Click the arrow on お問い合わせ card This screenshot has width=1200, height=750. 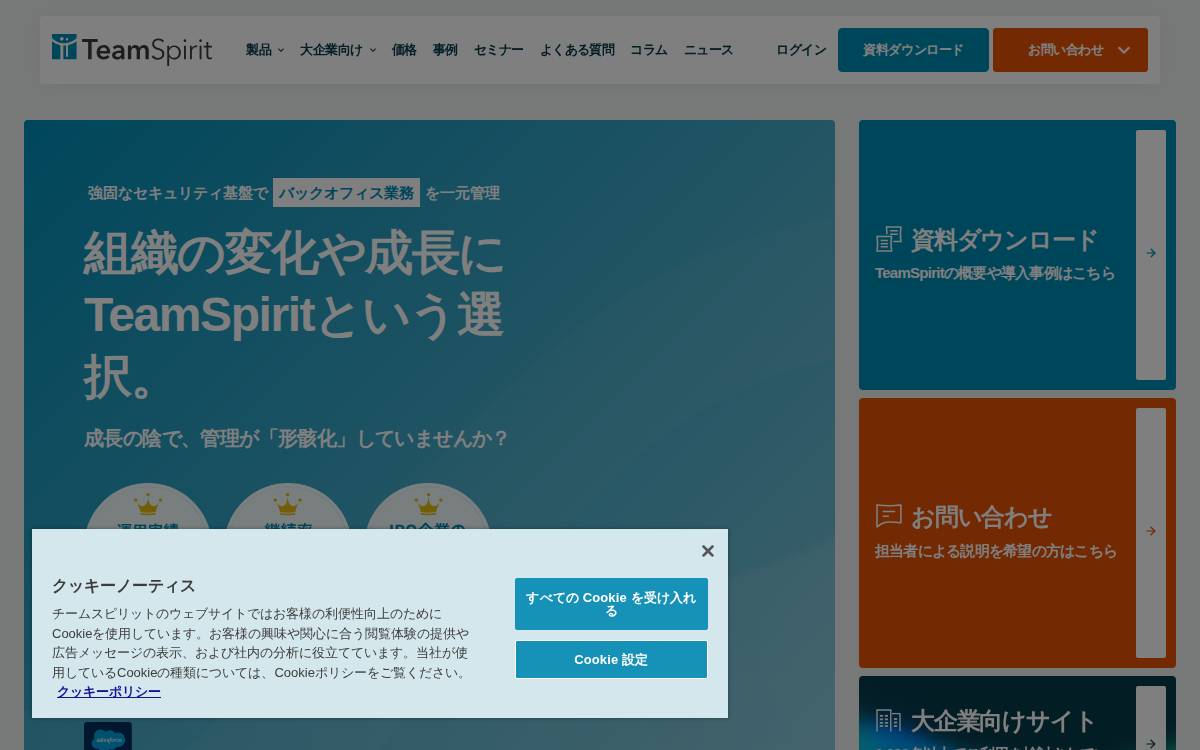1151,532
